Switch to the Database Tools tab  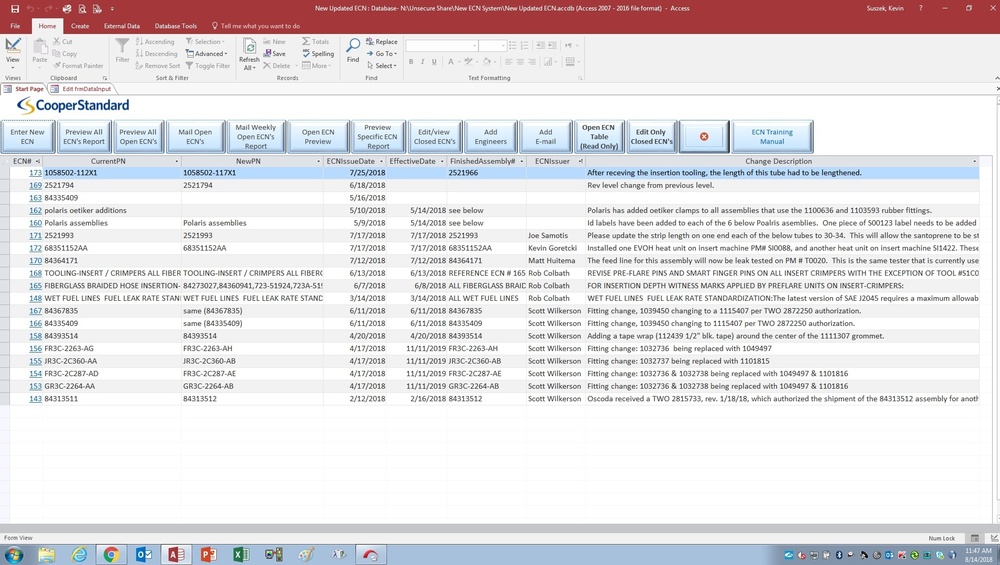176,26
